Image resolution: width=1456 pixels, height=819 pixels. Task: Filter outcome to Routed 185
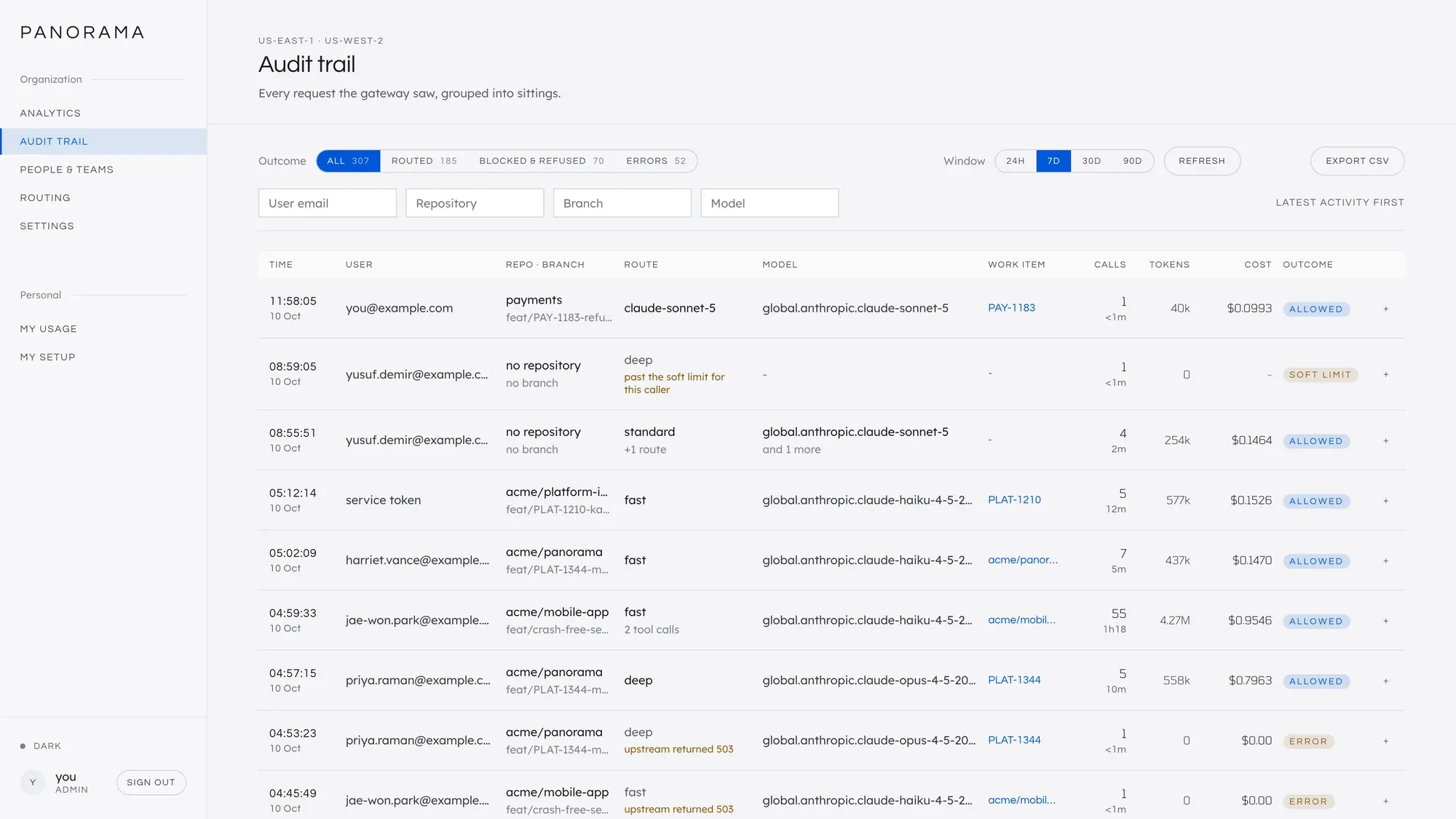click(424, 161)
